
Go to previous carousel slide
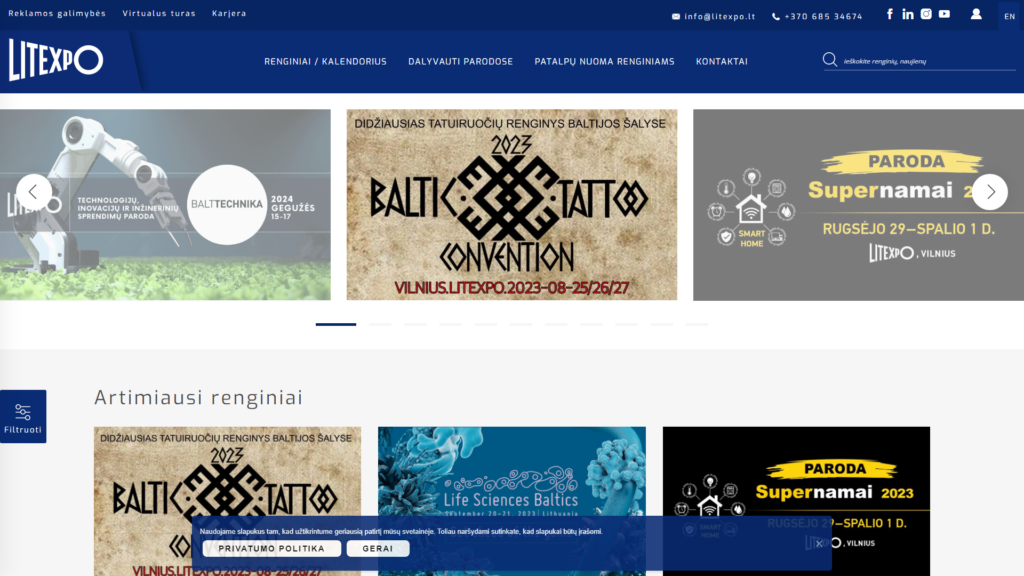click(x=33, y=192)
